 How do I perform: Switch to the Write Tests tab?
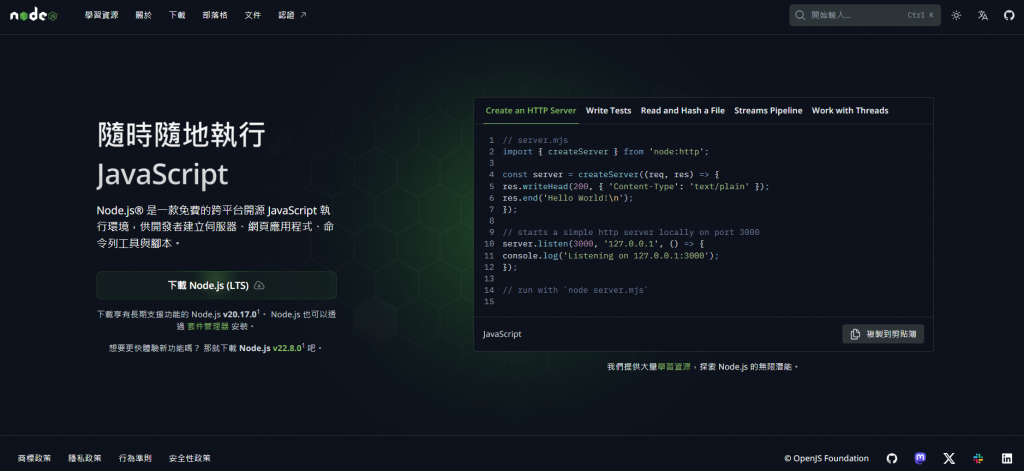tap(609, 110)
